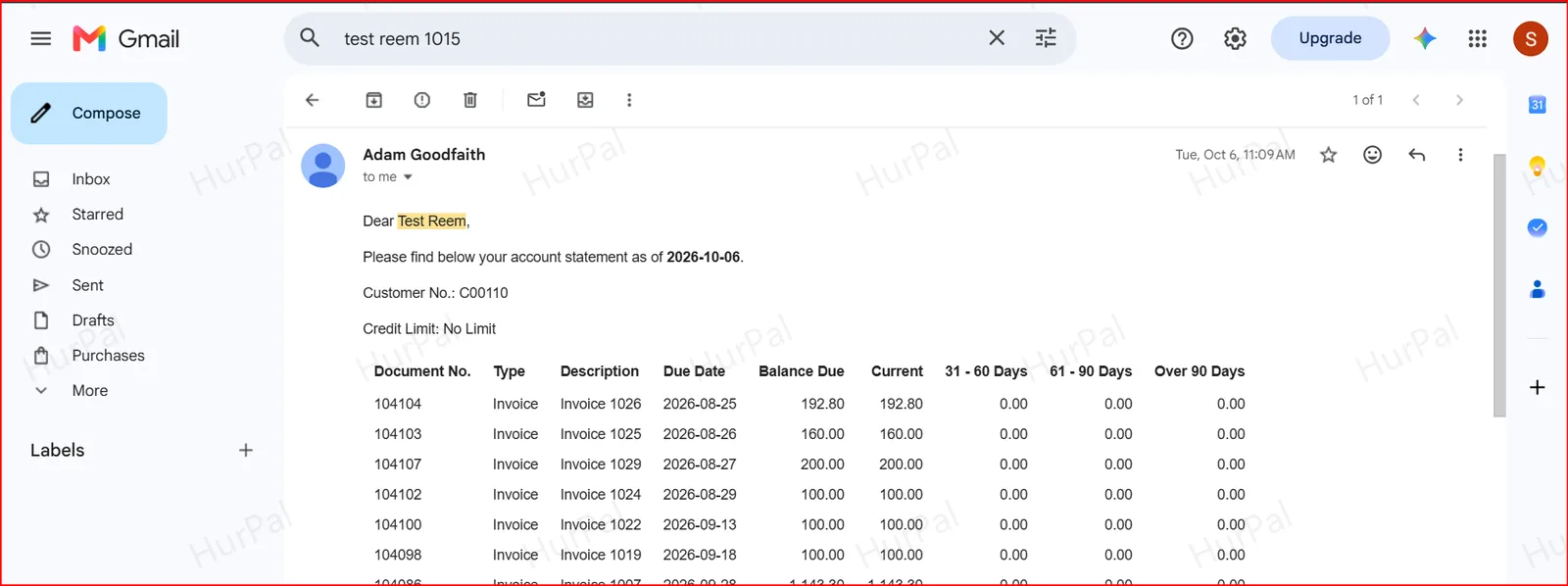
Task: Click the message vertical scrollbar
Action: pyautogui.click(x=1499, y=285)
